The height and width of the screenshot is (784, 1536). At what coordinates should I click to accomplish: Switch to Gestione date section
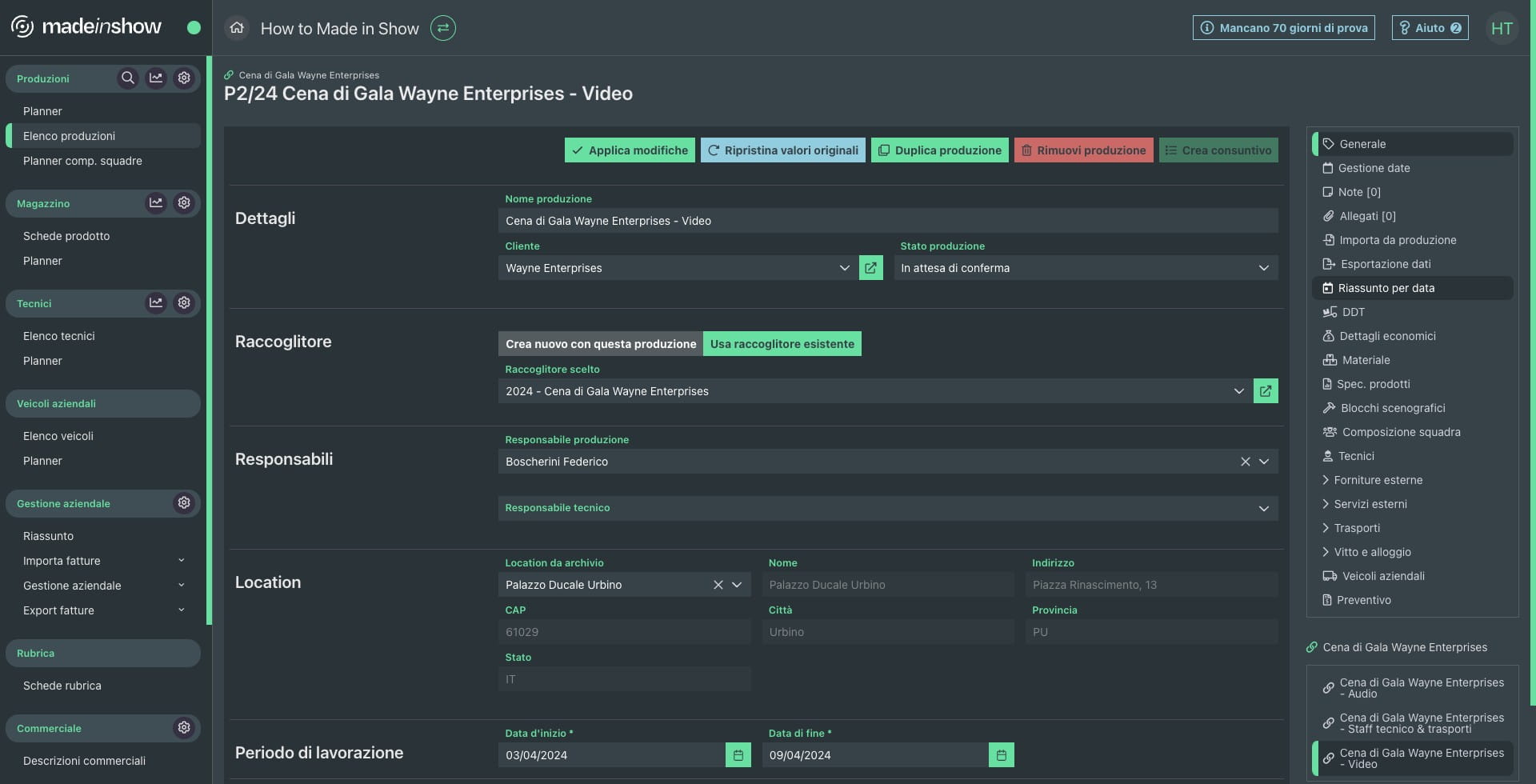click(x=1412, y=168)
